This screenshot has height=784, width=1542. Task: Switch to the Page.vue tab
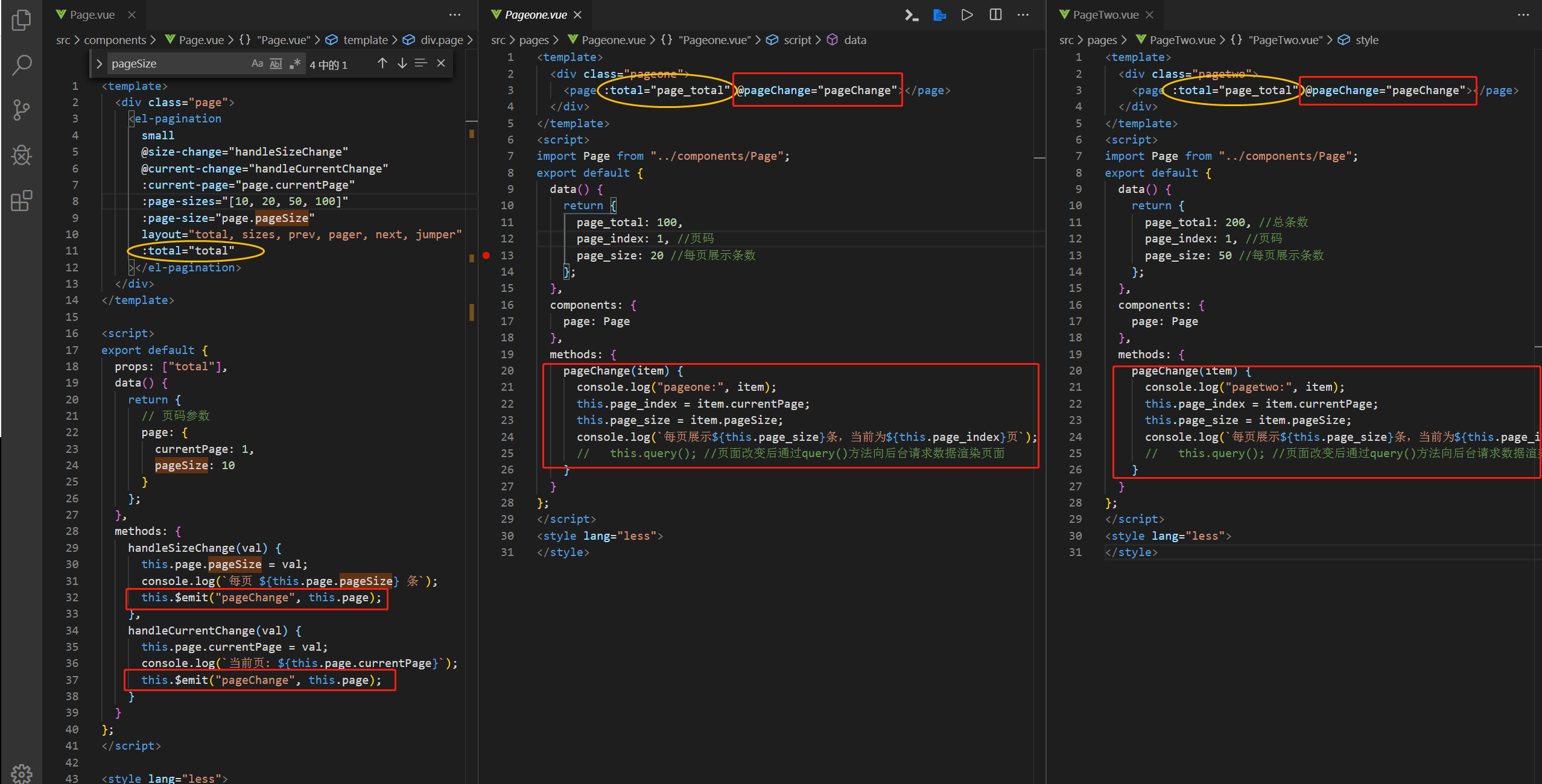pyautogui.click(x=92, y=14)
